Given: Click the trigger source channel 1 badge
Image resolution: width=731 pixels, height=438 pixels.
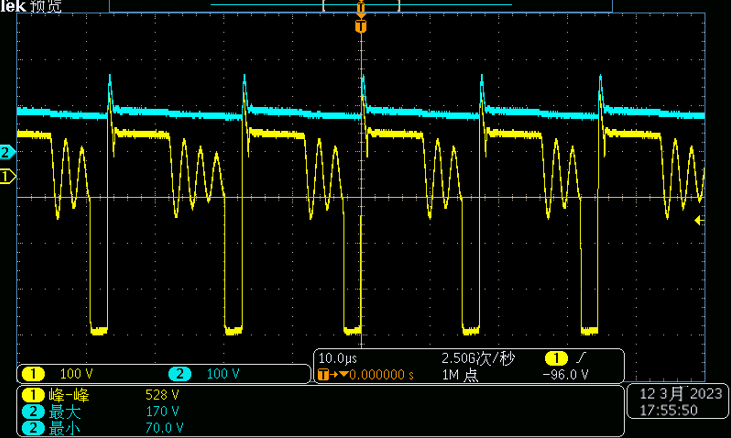Looking at the screenshot, I should 553,358.
